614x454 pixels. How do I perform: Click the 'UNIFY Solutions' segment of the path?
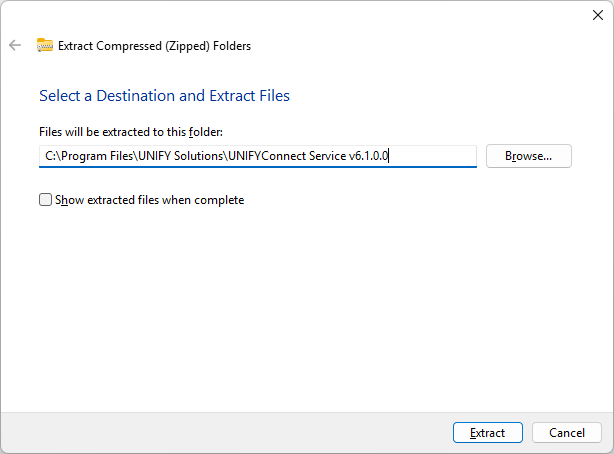(181, 156)
